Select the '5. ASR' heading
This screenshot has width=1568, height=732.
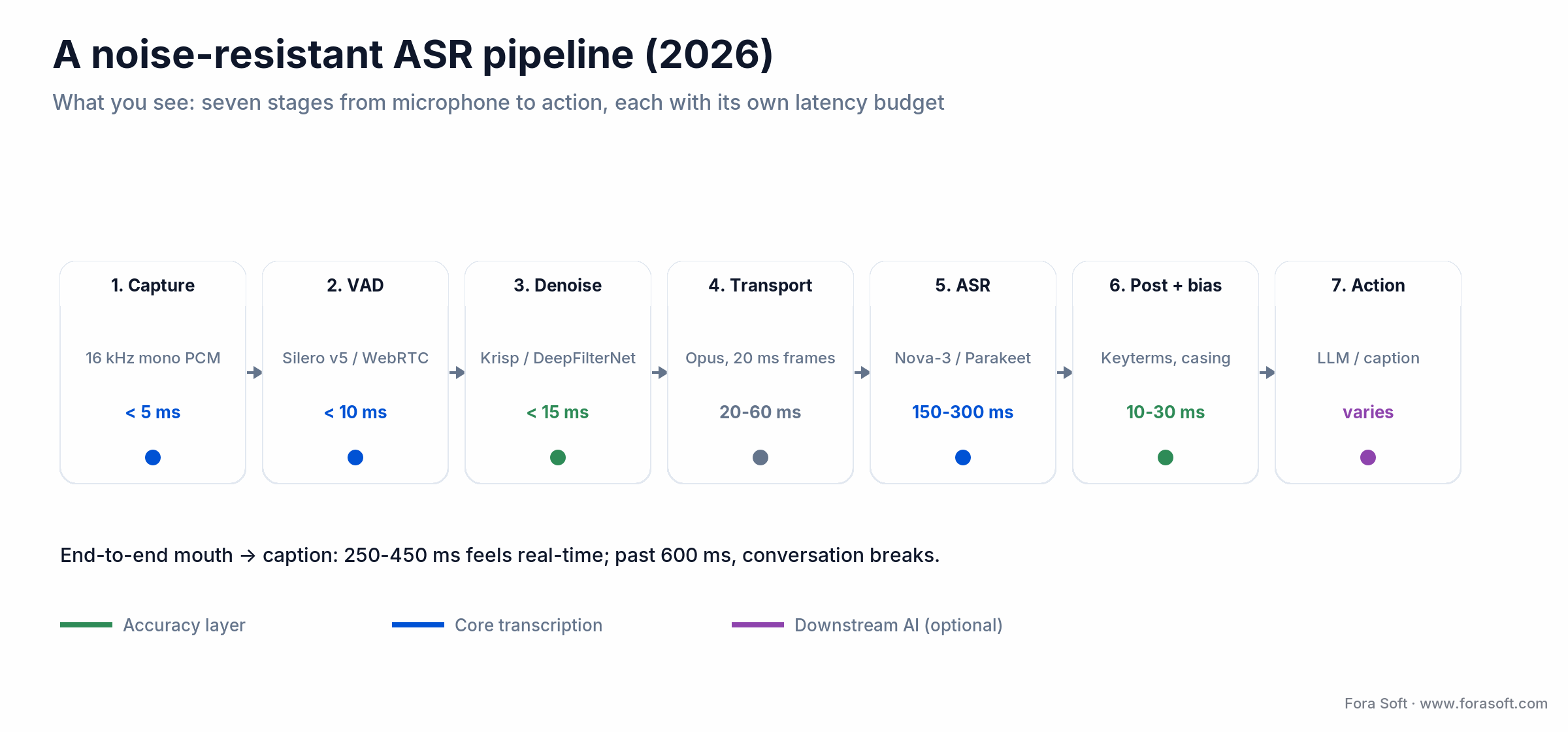(963, 286)
